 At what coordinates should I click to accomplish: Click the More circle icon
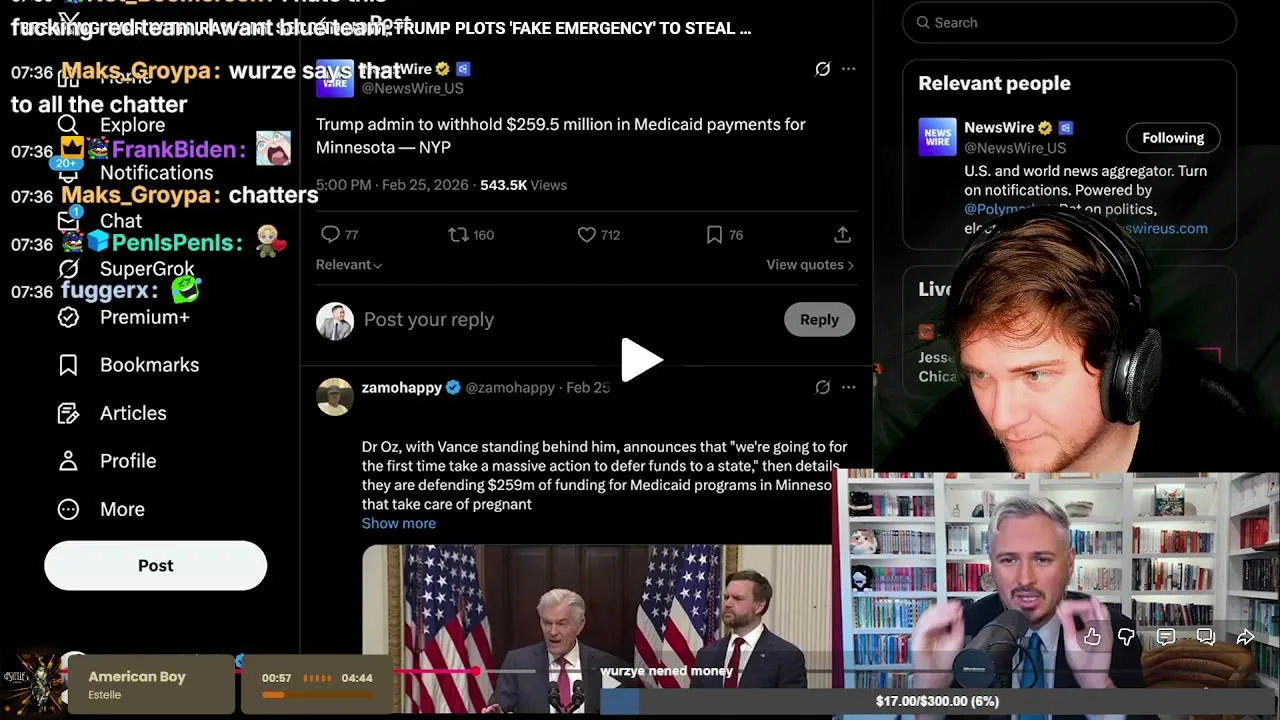point(68,509)
